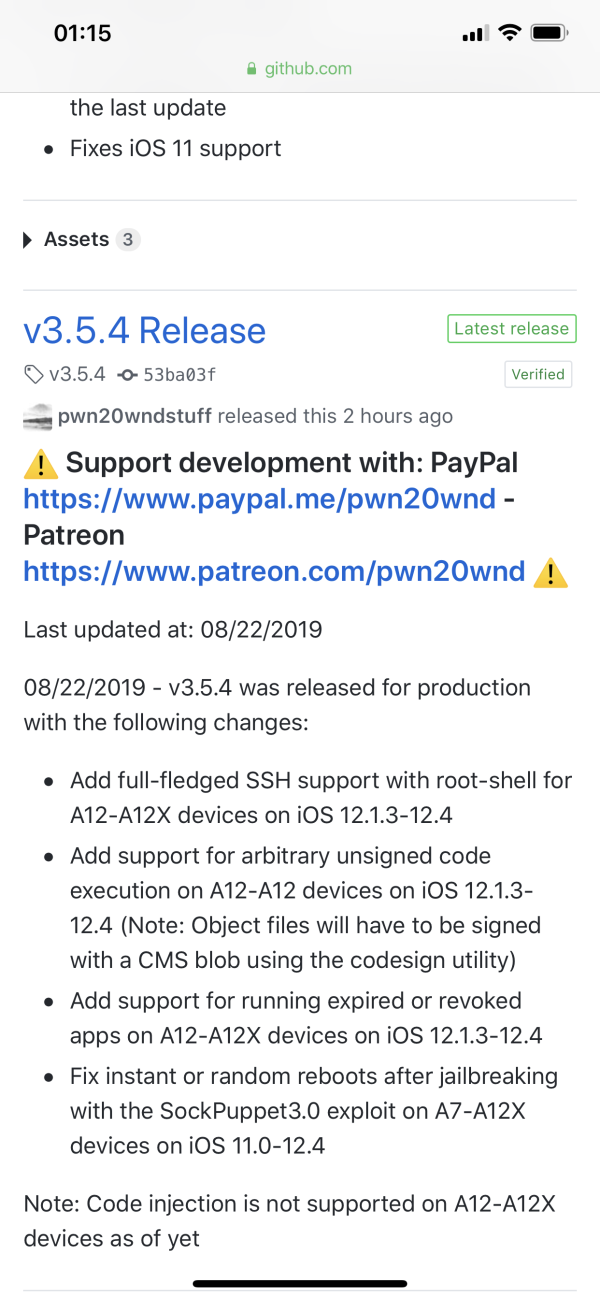This screenshot has height=1299, width=600.
Task: Open the v3.5.4 Release title link
Action: coord(145,330)
